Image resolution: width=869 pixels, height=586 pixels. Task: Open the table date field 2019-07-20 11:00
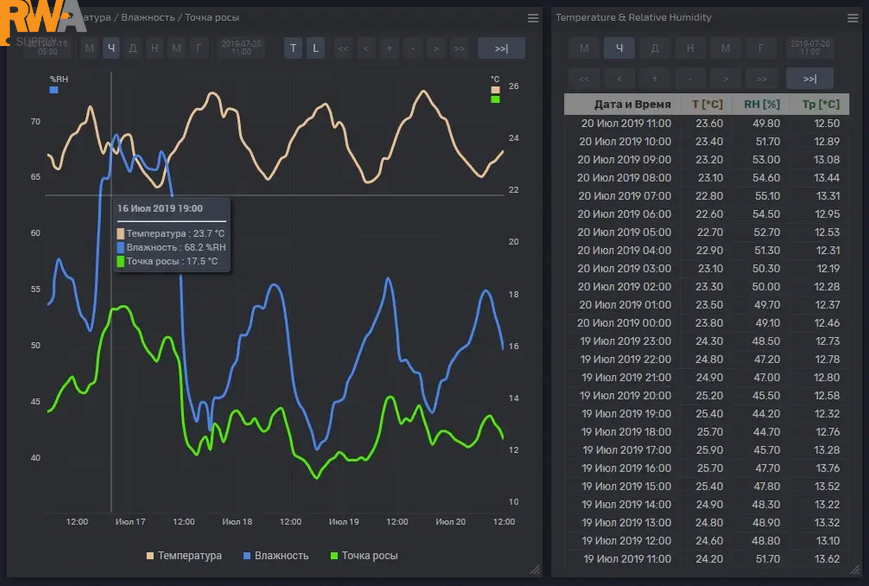(x=810, y=48)
